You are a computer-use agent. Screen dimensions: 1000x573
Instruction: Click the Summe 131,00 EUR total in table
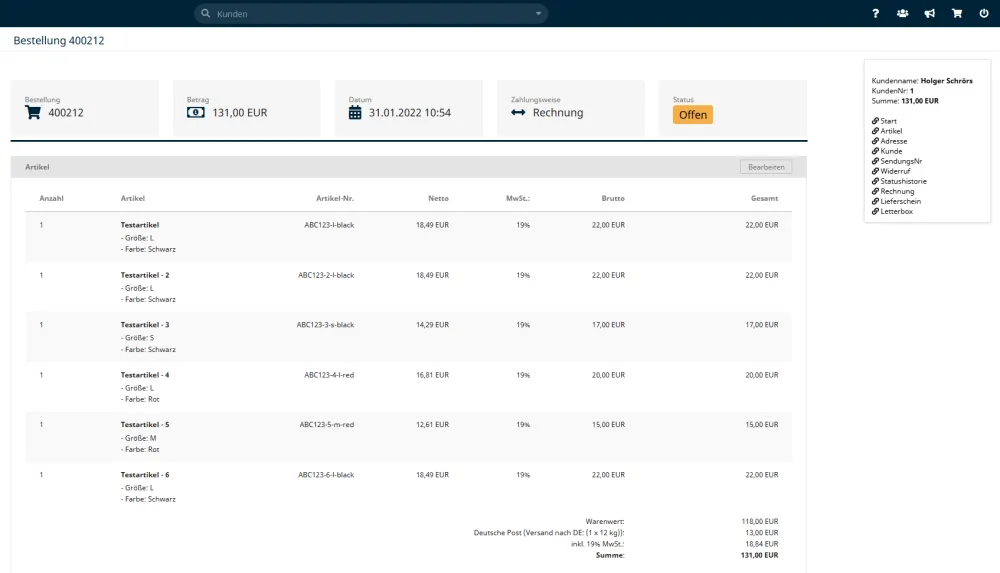[x=760, y=555]
